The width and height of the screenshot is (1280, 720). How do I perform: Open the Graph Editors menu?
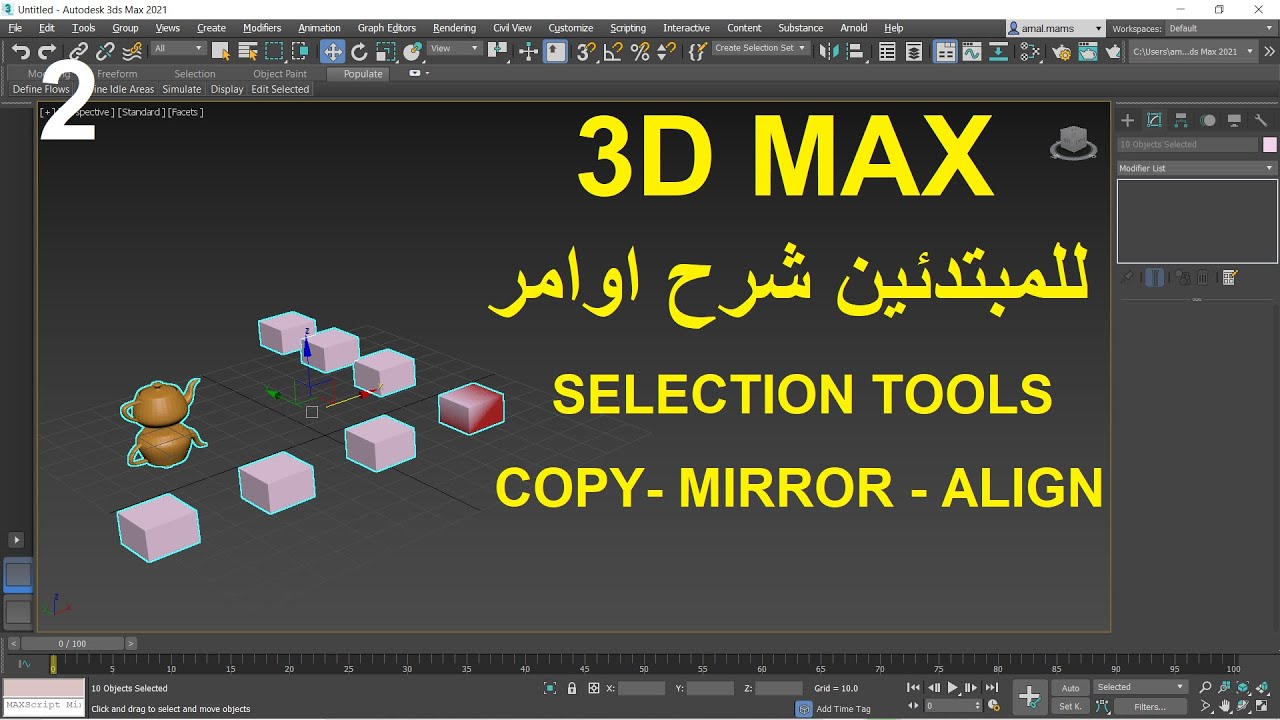pyautogui.click(x=386, y=28)
